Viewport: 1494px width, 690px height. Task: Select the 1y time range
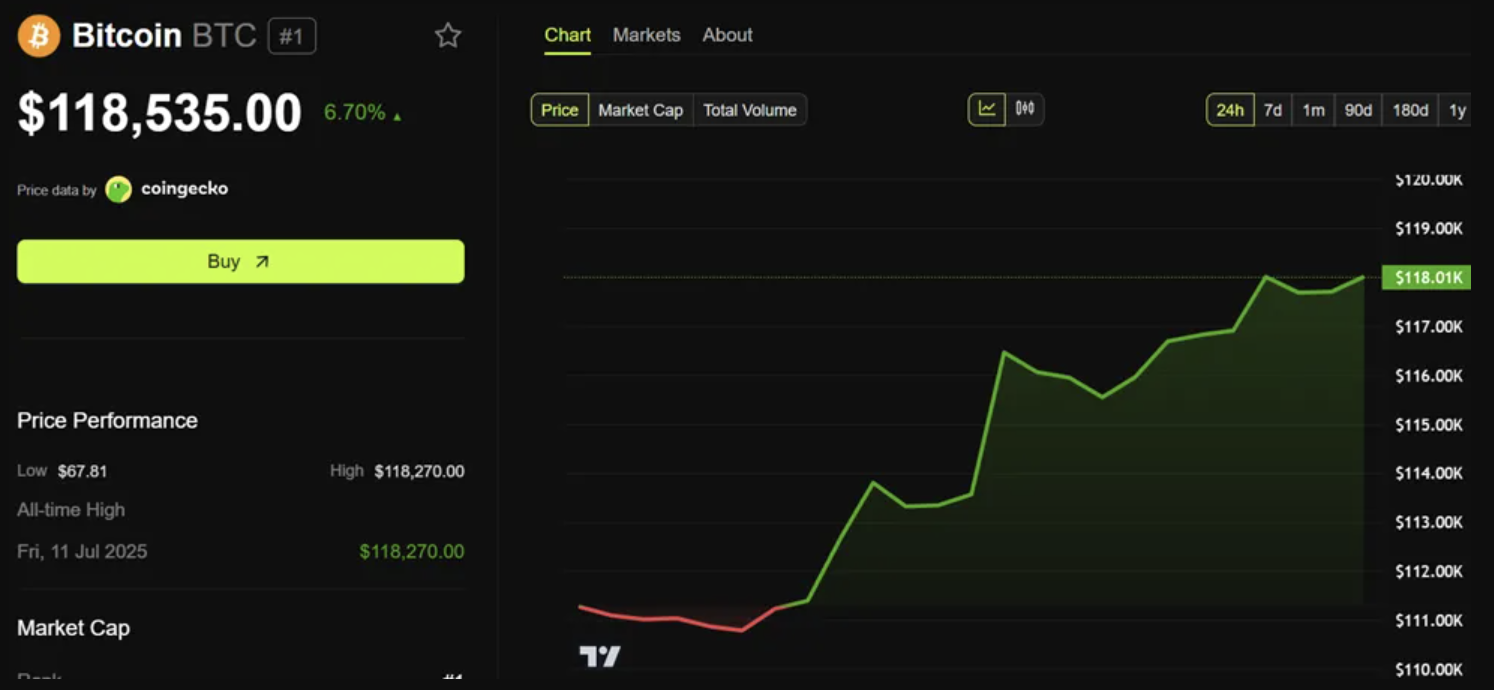click(x=1457, y=110)
